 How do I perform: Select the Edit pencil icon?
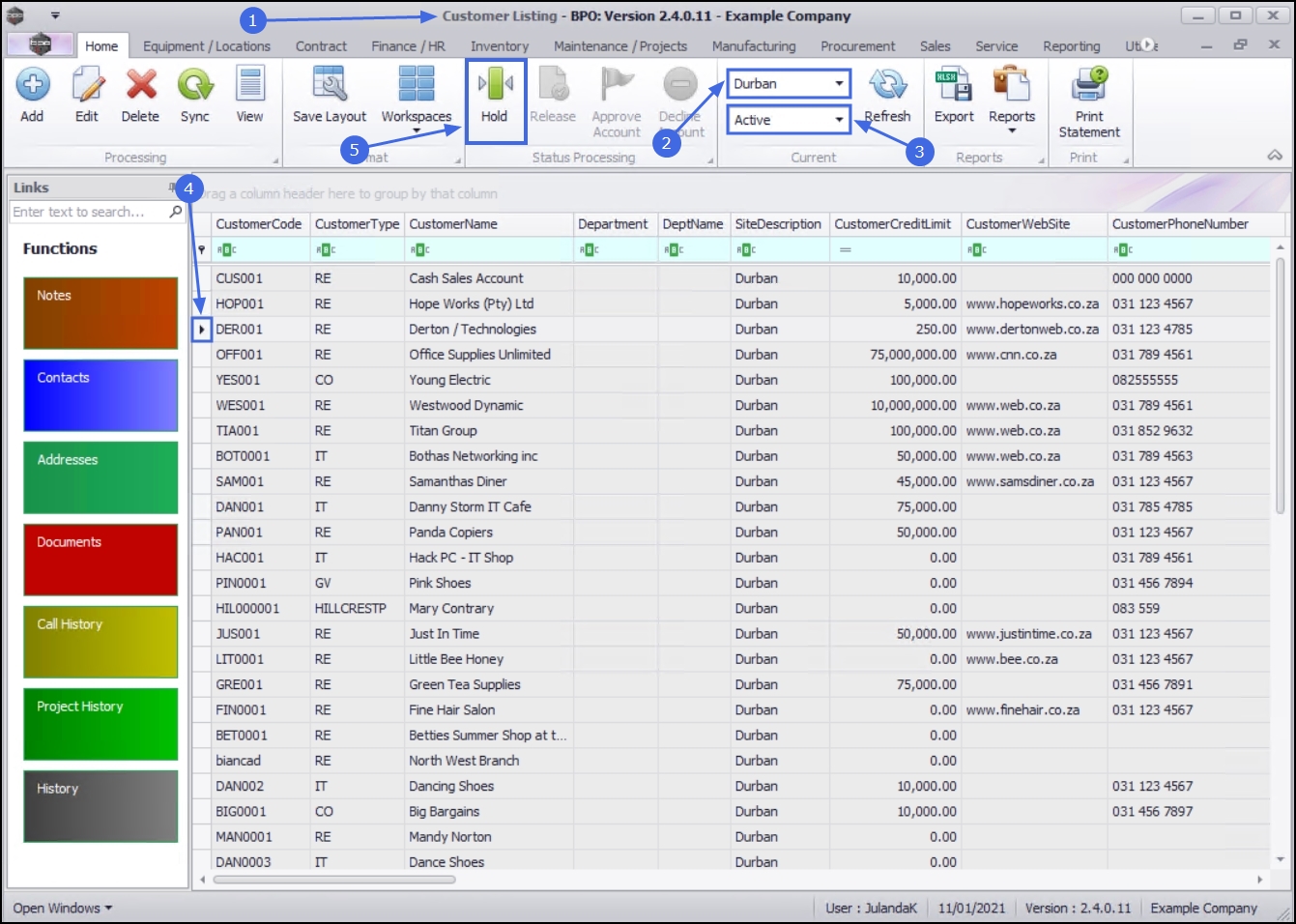(87, 84)
